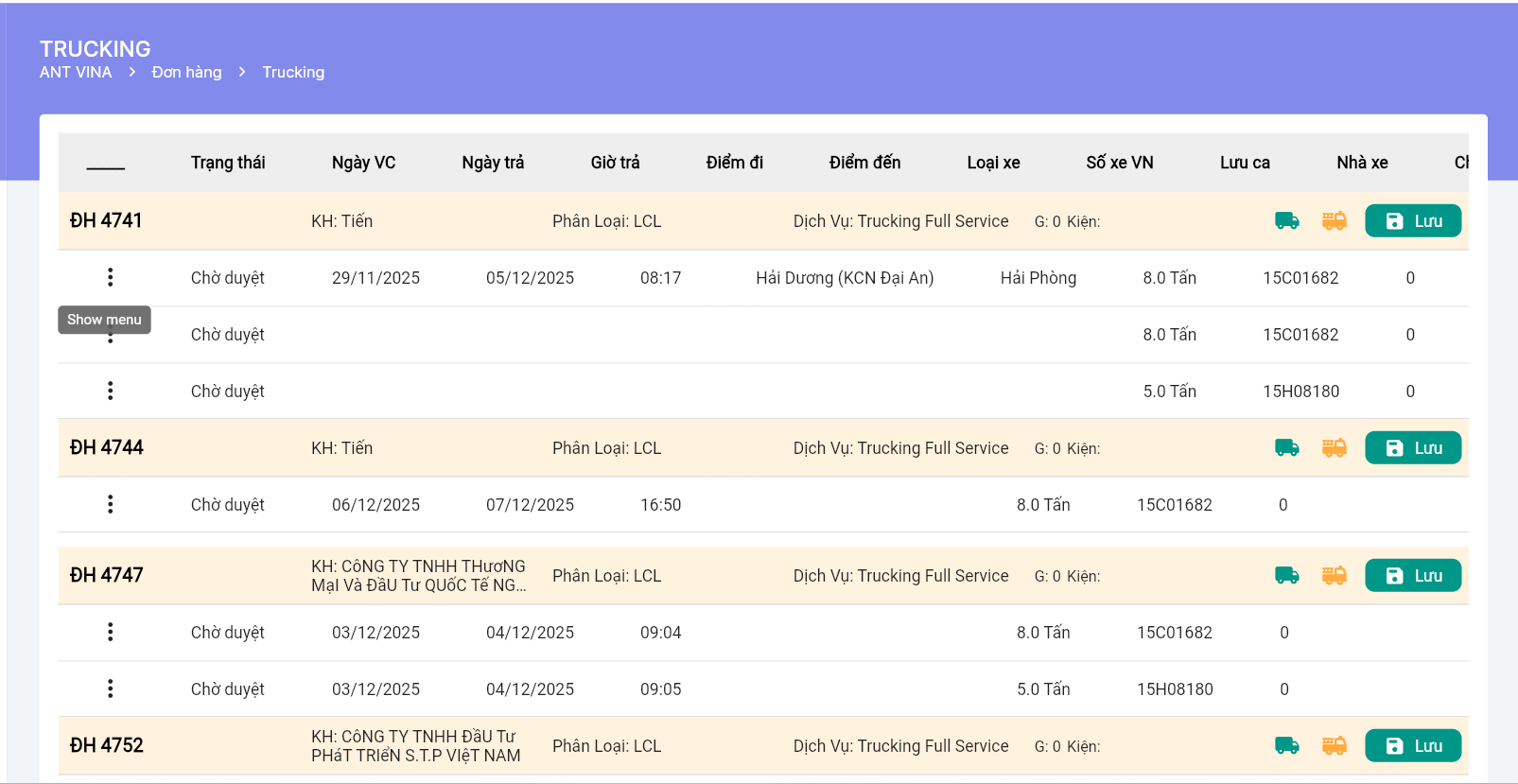Click the green truck icon for ĐH 4747
The height and width of the screenshot is (784, 1518).
pyautogui.click(x=1286, y=576)
